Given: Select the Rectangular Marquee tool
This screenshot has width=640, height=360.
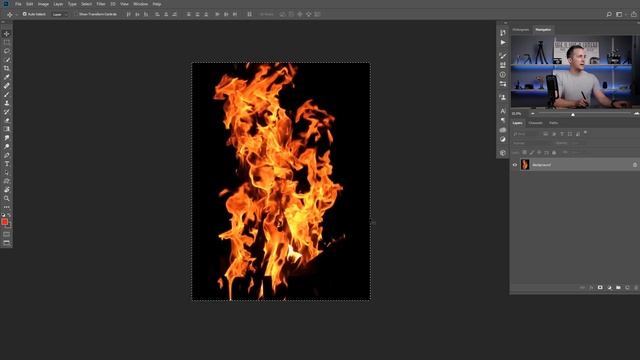Looking at the screenshot, I should (x=7, y=42).
